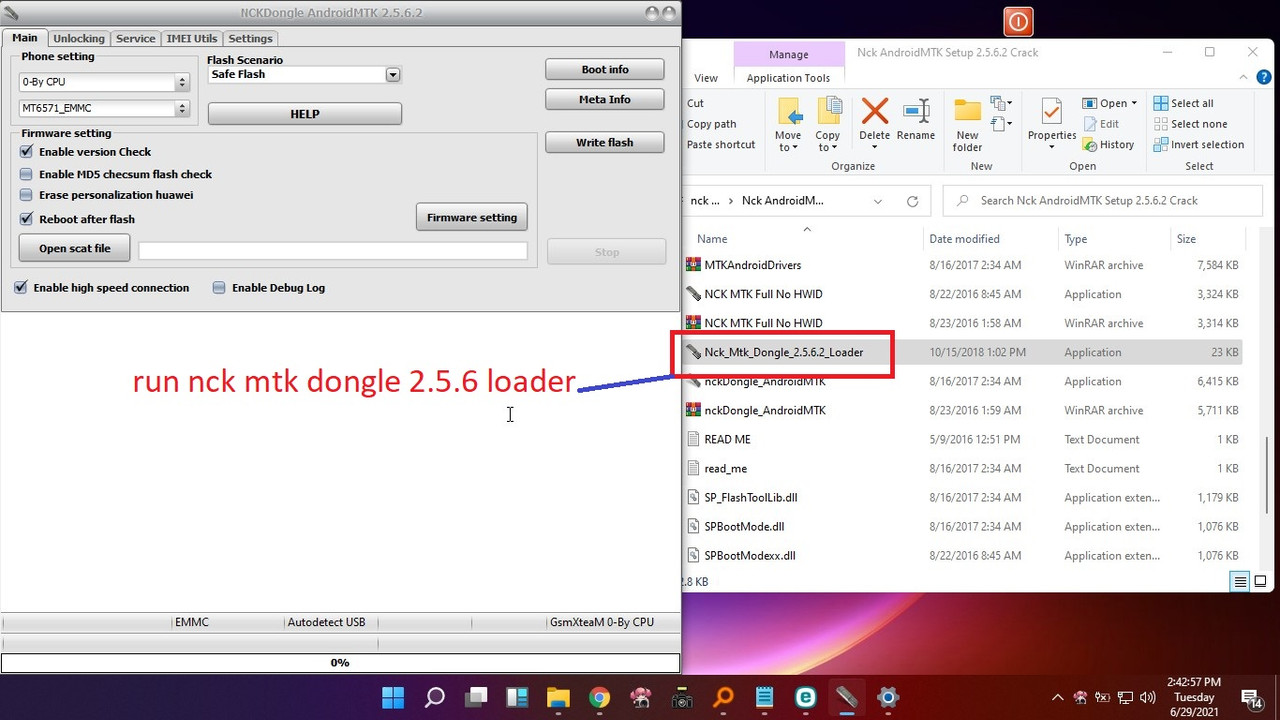
Task: Switch Explorer to details view icon
Action: (x=1240, y=582)
